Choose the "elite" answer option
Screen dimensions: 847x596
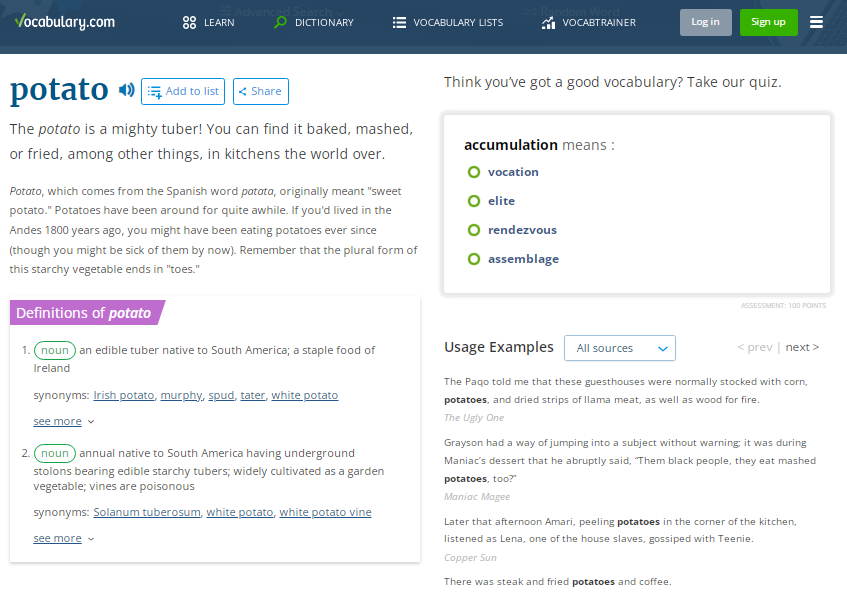(474, 201)
